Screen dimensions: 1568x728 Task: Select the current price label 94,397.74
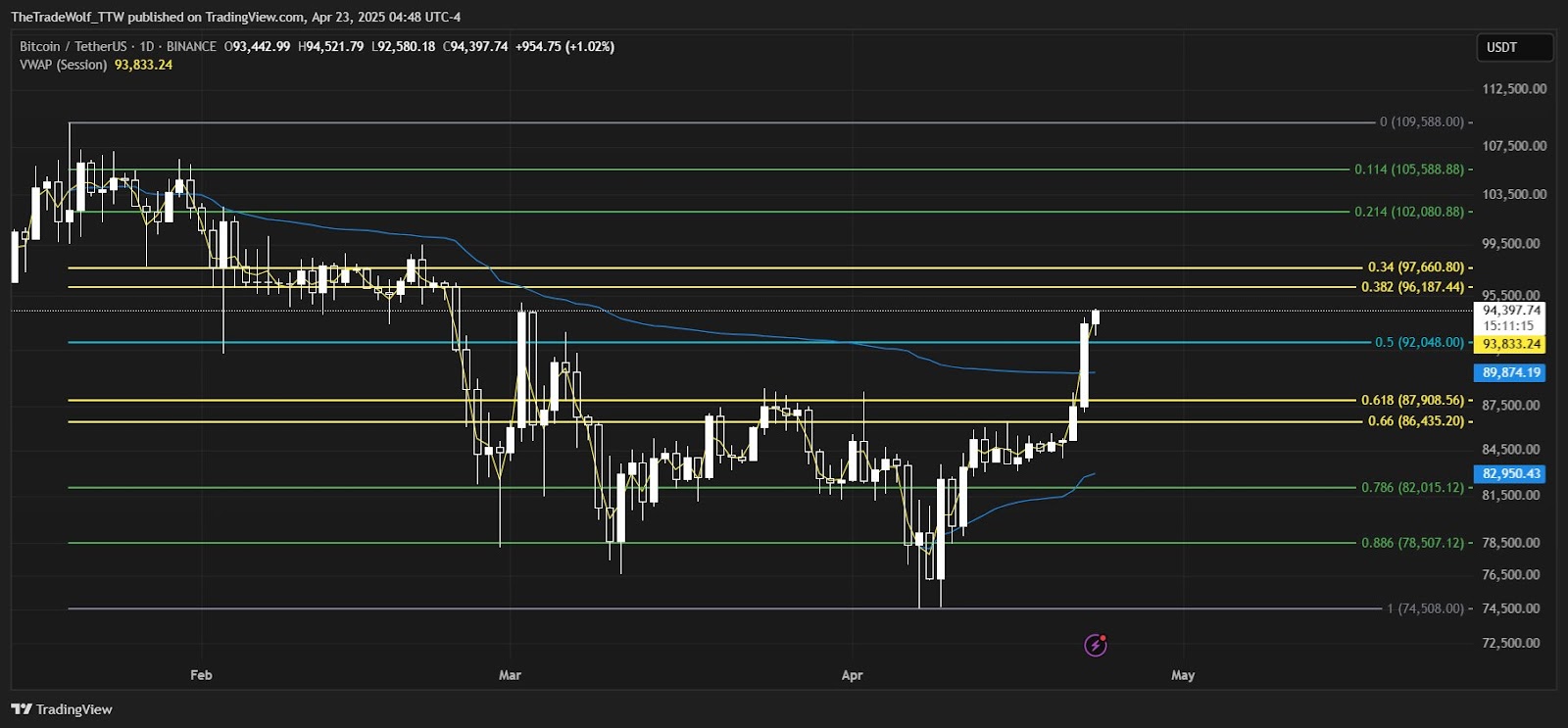pos(1512,311)
